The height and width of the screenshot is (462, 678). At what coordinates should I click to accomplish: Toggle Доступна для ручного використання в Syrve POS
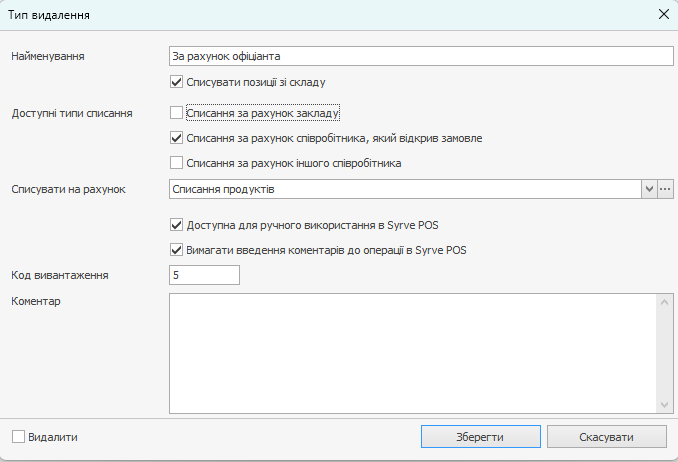coord(177,225)
